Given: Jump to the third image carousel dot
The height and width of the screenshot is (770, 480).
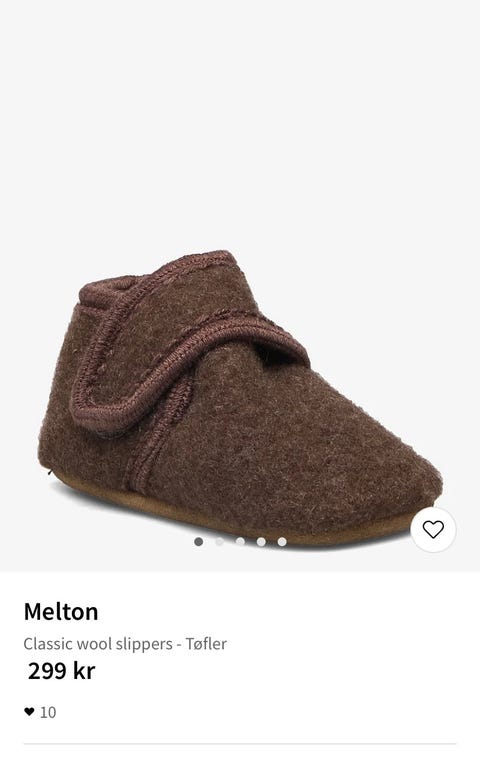Looking at the screenshot, I should tap(240, 542).
